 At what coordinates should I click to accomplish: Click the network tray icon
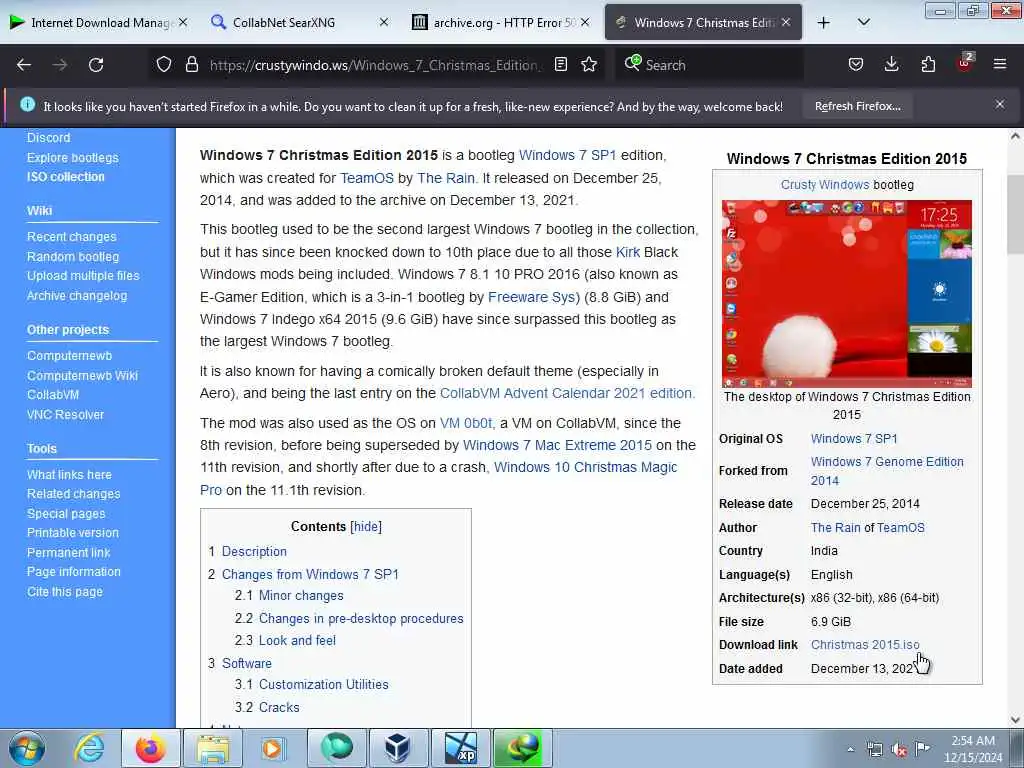874,750
